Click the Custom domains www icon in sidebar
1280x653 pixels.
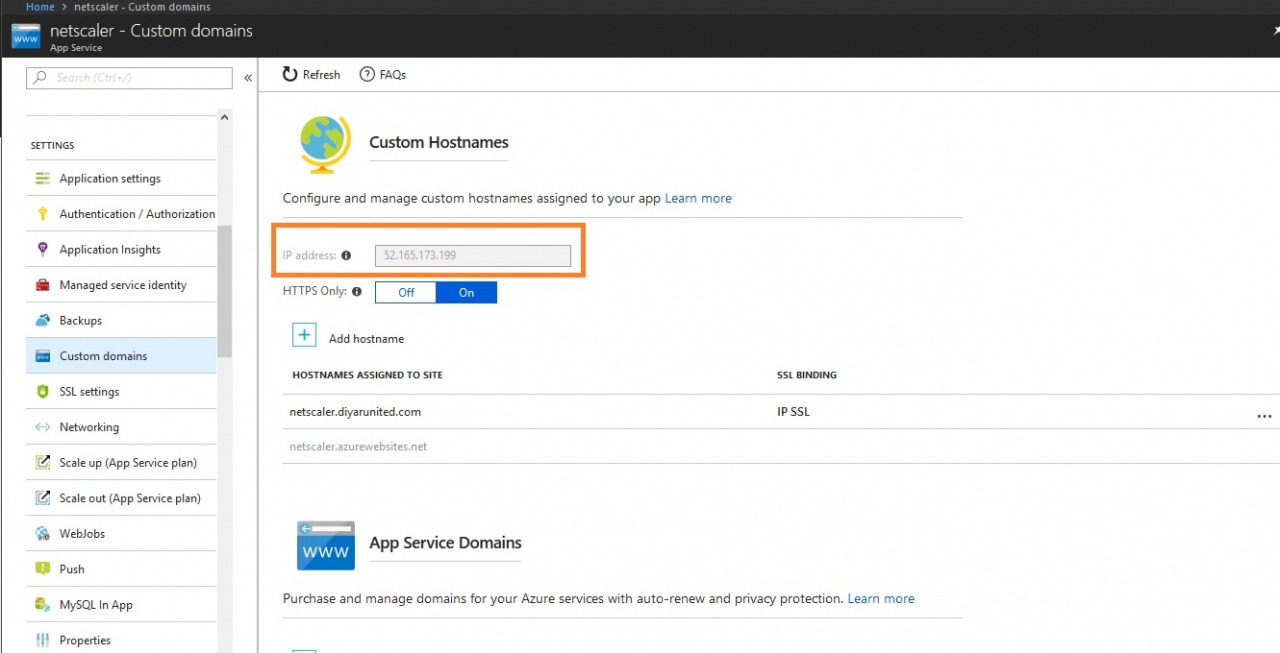[42, 356]
